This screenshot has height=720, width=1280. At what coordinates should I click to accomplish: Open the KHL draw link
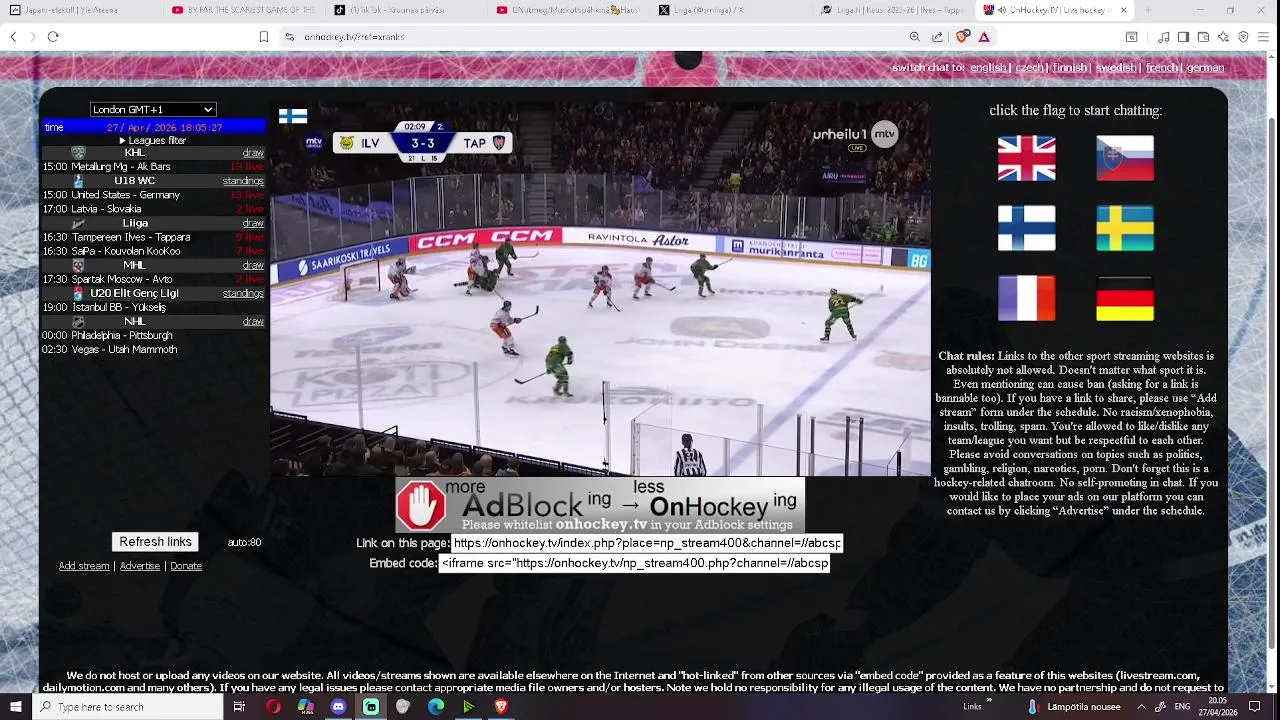point(253,153)
